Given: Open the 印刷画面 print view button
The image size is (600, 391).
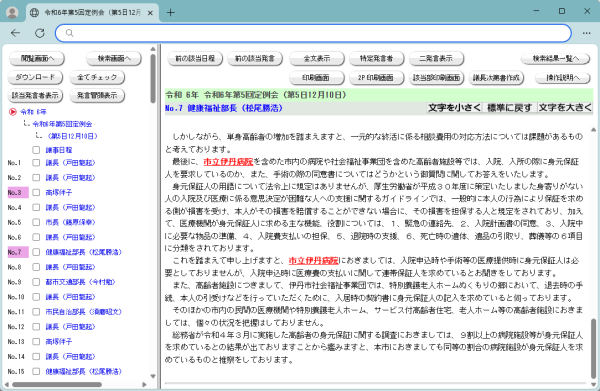Looking at the screenshot, I should (317, 78).
